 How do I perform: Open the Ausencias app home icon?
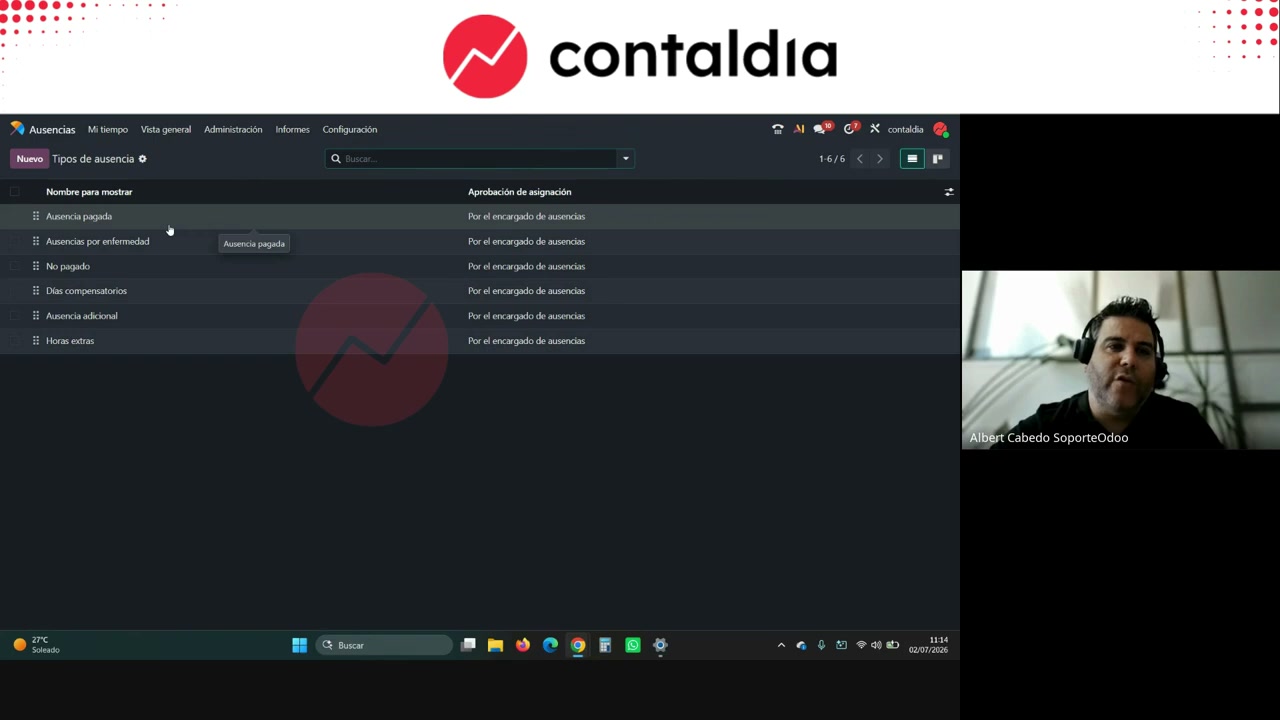point(17,129)
